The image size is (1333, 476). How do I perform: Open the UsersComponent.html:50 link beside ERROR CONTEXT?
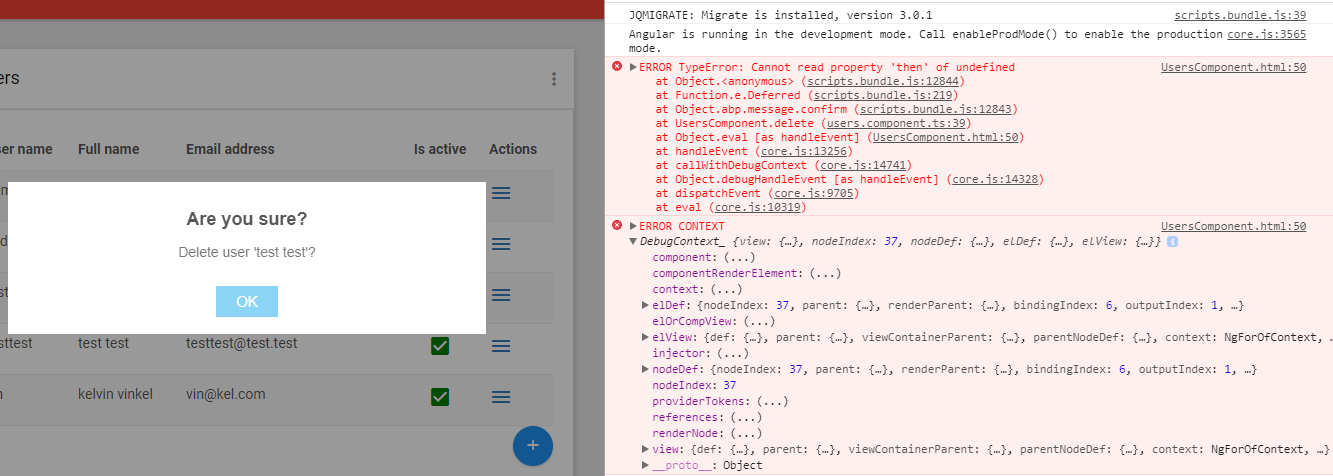(1234, 226)
